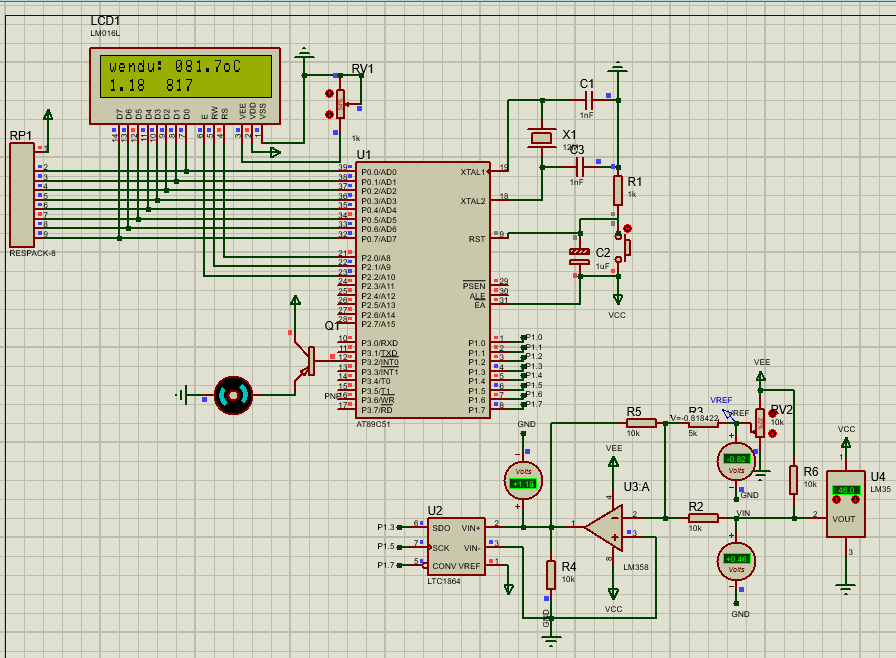Increase LM35 temperature with right red button
Screen dimensions: 896x658
pyautogui.click(x=855, y=500)
